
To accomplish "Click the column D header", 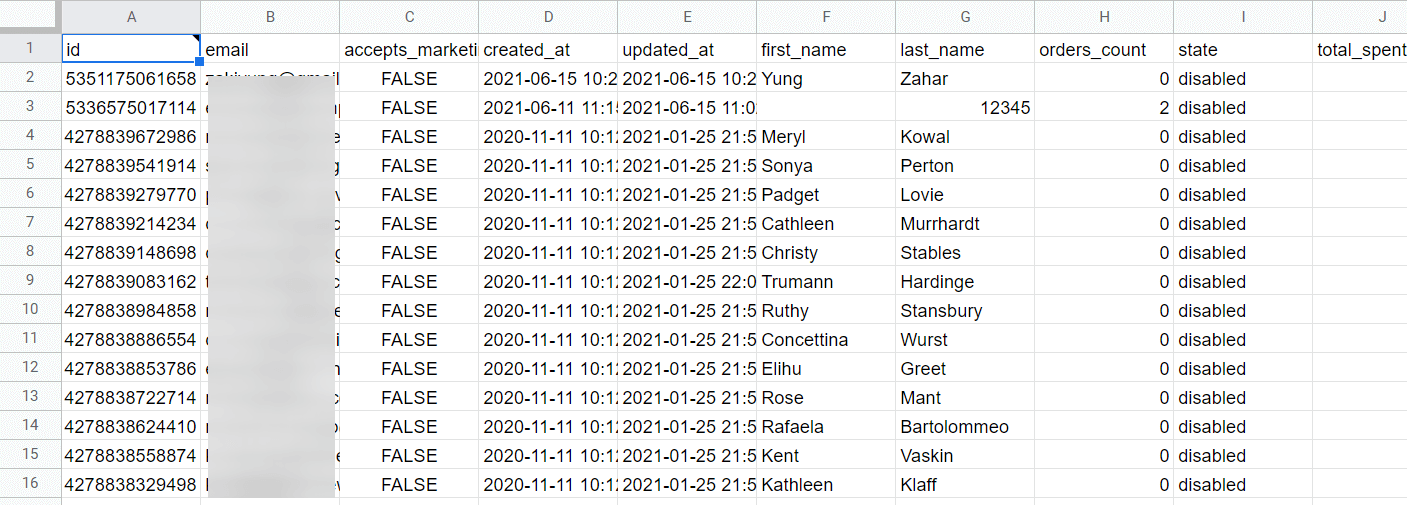I will [548, 16].
